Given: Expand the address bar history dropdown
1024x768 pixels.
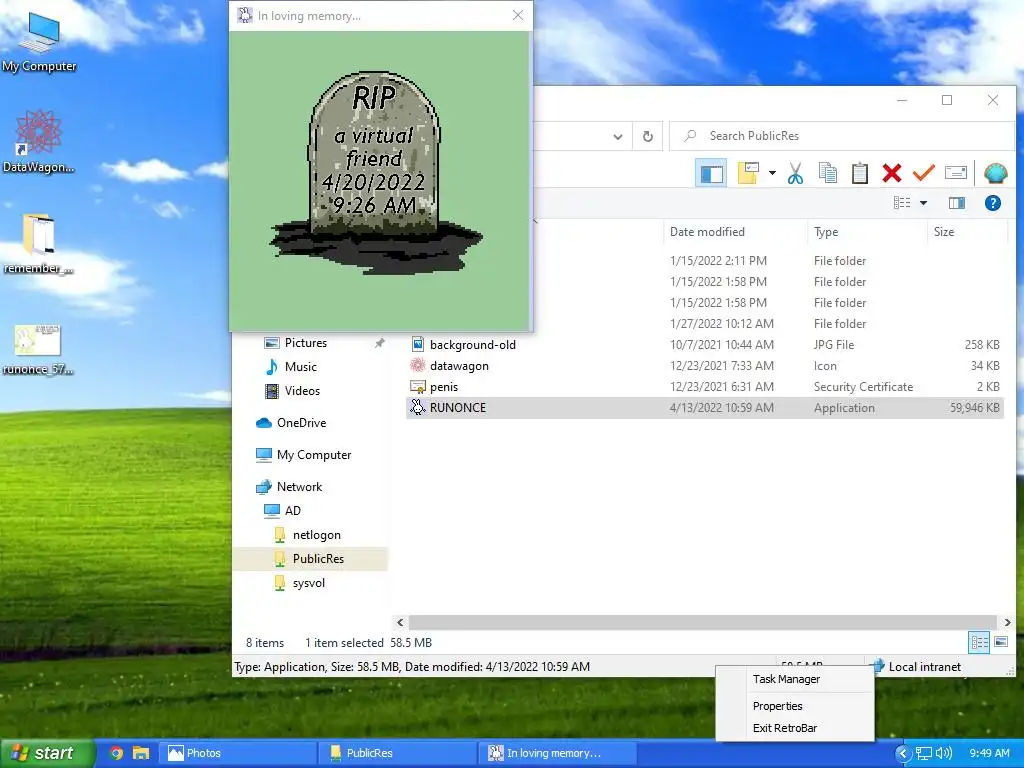Looking at the screenshot, I should [617, 136].
